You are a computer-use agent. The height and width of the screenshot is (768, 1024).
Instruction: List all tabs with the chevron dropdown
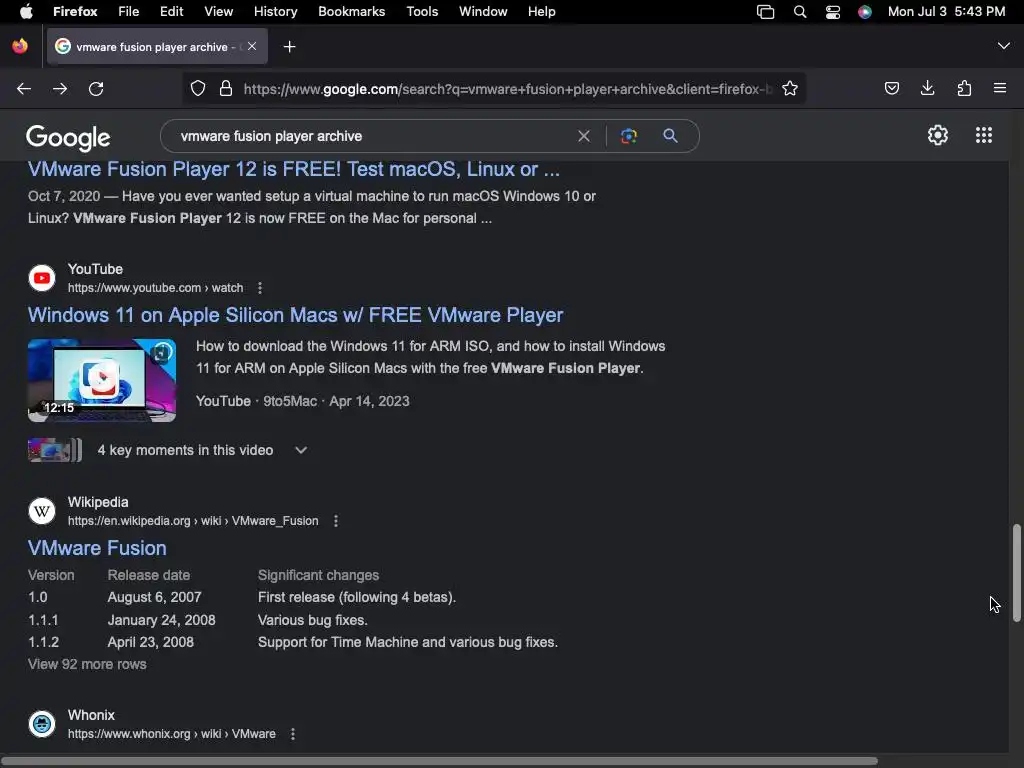1004,46
